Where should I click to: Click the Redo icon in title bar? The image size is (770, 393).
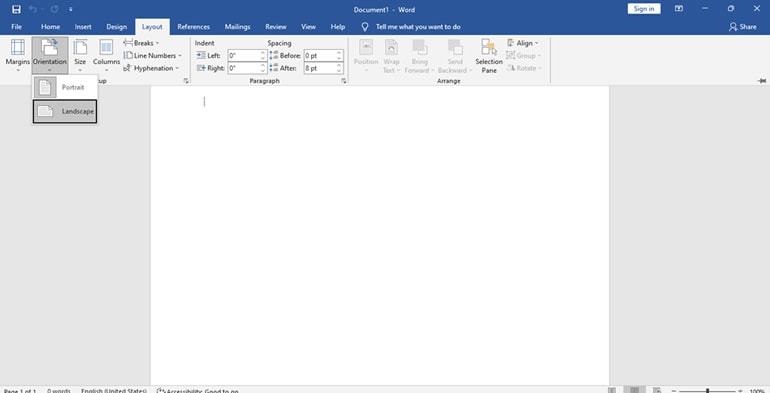[x=54, y=9]
